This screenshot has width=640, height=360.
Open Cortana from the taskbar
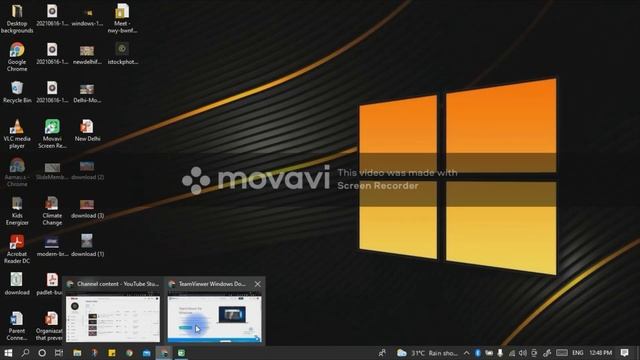click(42, 353)
